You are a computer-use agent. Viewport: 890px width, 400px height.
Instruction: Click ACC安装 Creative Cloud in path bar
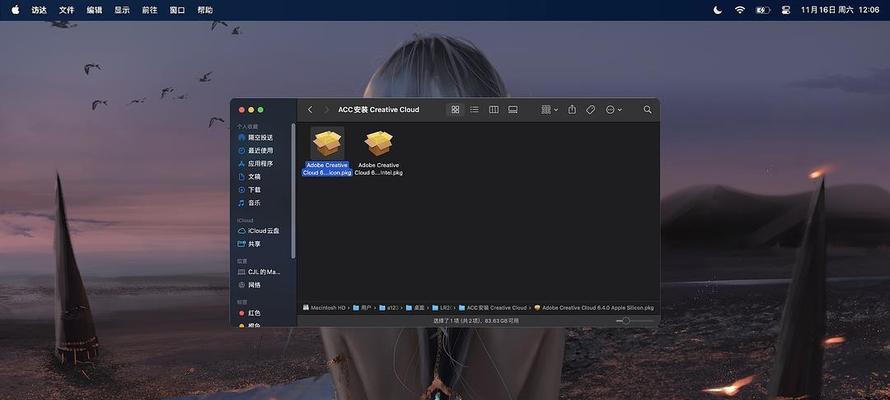coord(493,308)
